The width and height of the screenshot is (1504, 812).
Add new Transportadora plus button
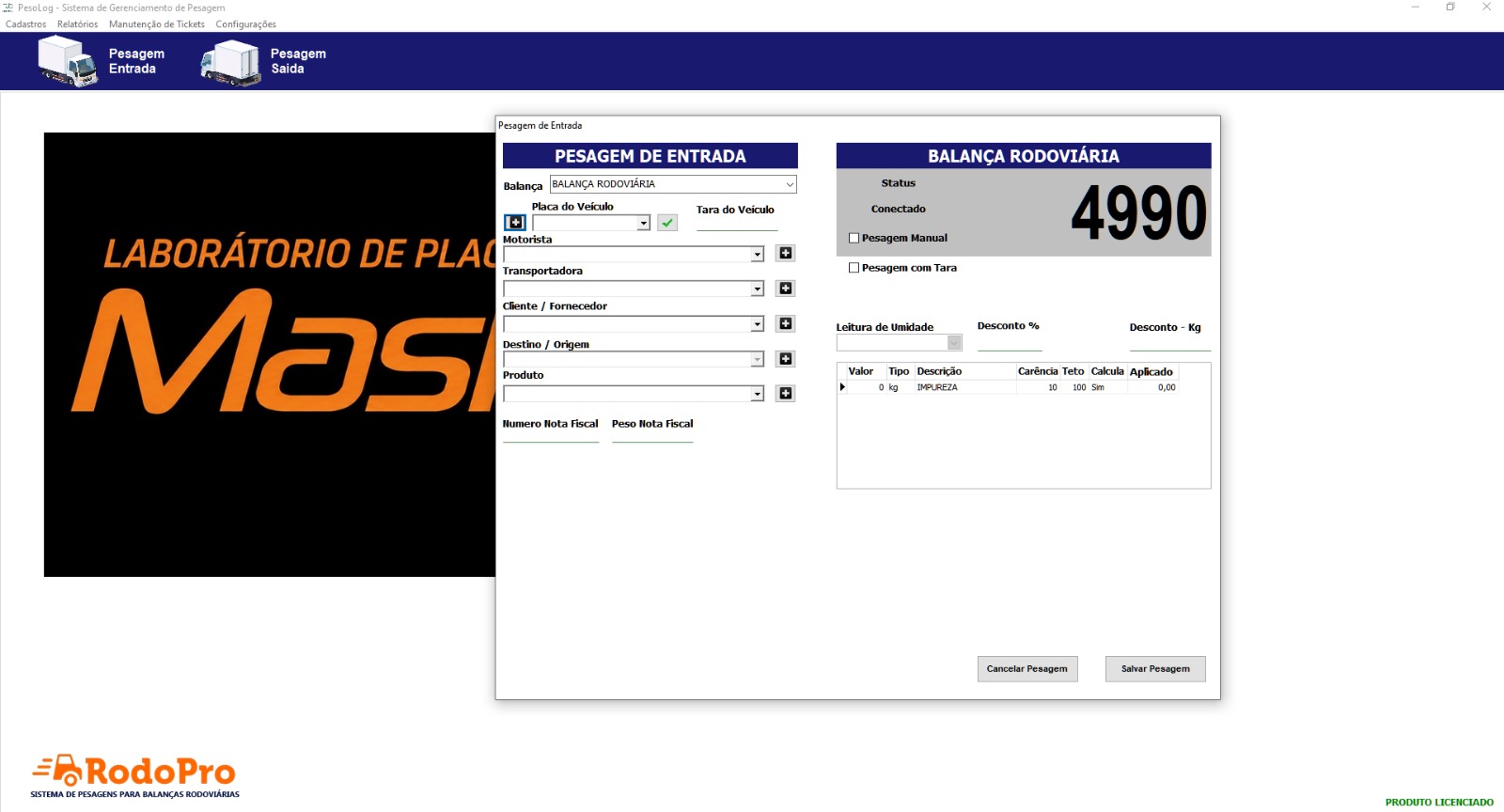click(786, 289)
